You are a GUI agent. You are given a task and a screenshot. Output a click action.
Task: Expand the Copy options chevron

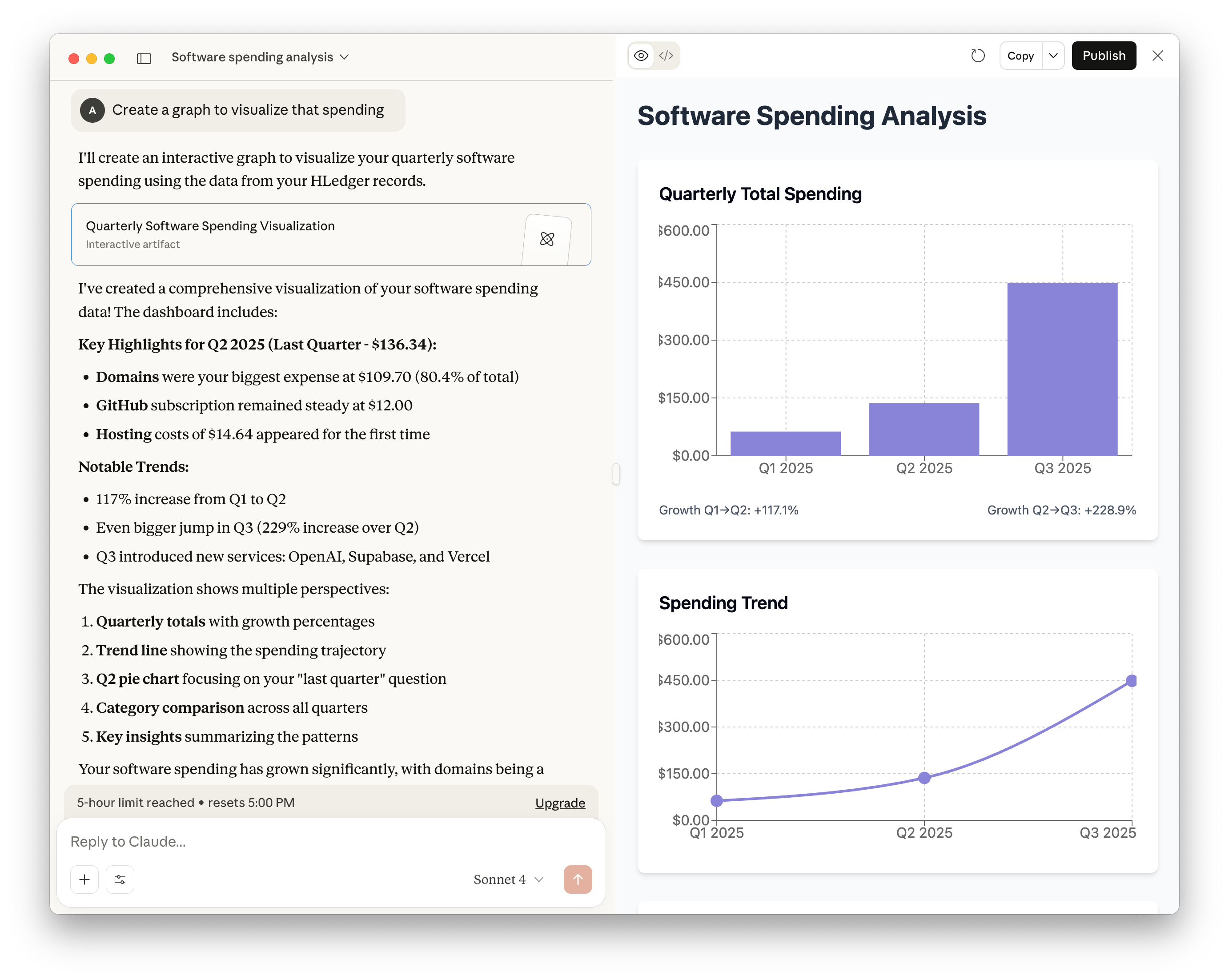pyautogui.click(x=1053, y=56)
